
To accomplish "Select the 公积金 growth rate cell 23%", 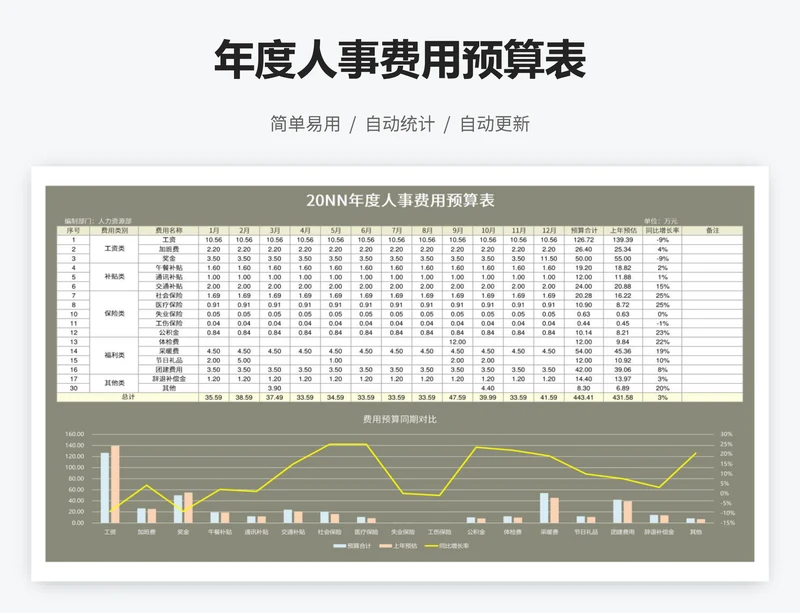I will [x=662, y=332].
